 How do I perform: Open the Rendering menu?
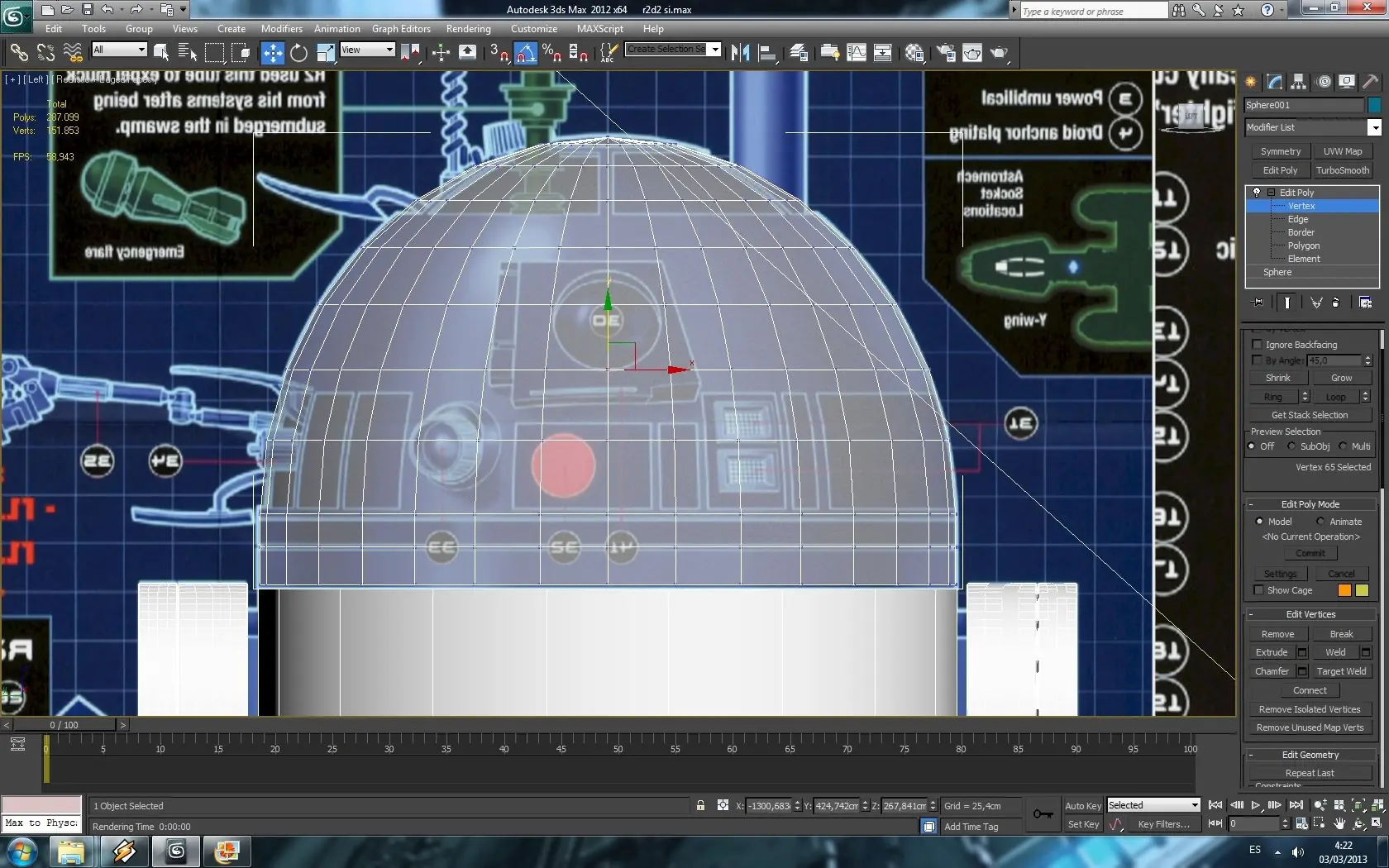click(x=468, y=29)
